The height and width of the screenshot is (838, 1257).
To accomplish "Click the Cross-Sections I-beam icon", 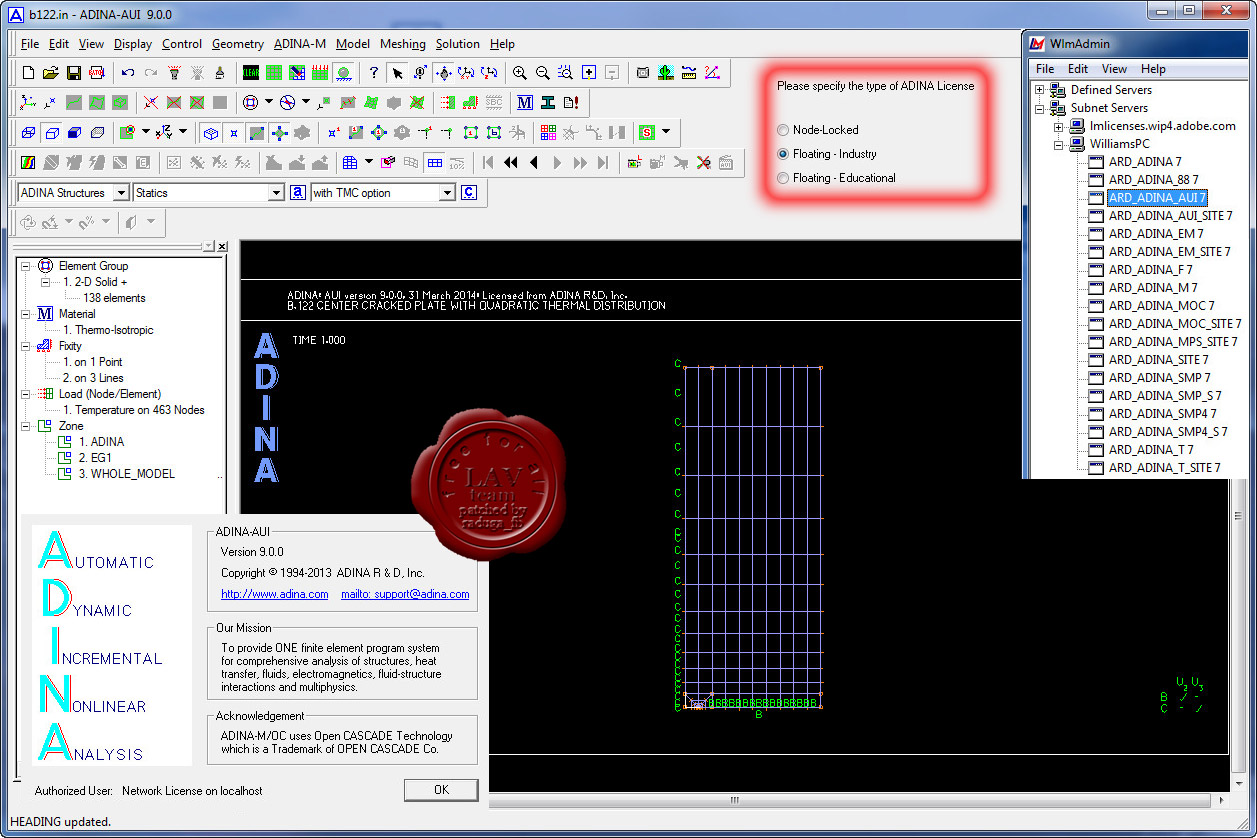I will (548, 102).
